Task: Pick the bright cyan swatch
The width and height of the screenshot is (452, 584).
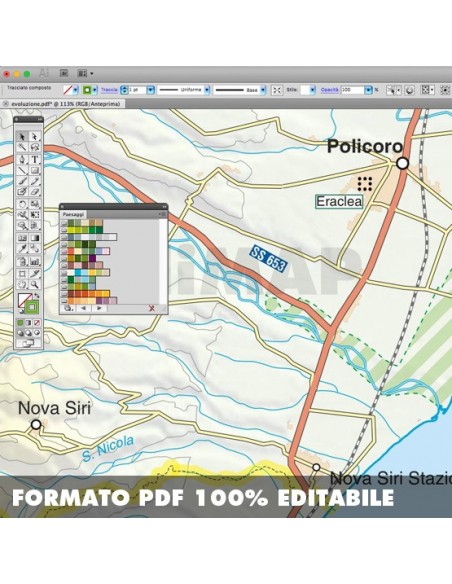Action: [78, 272]
